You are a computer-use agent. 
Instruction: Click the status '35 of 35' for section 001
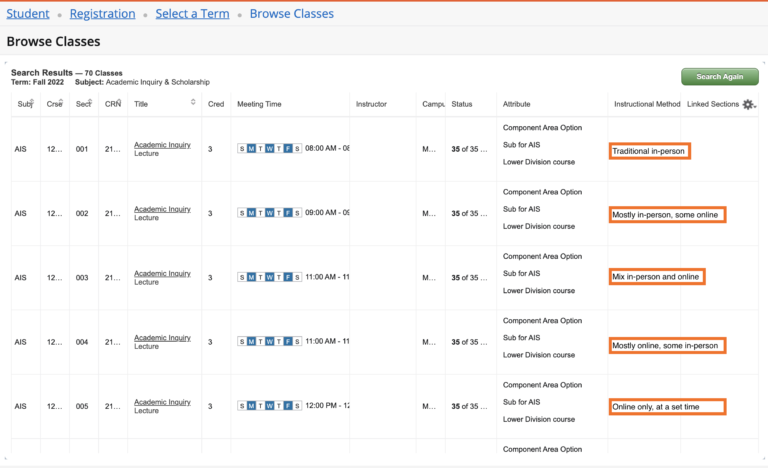click(x=469, y=149)
